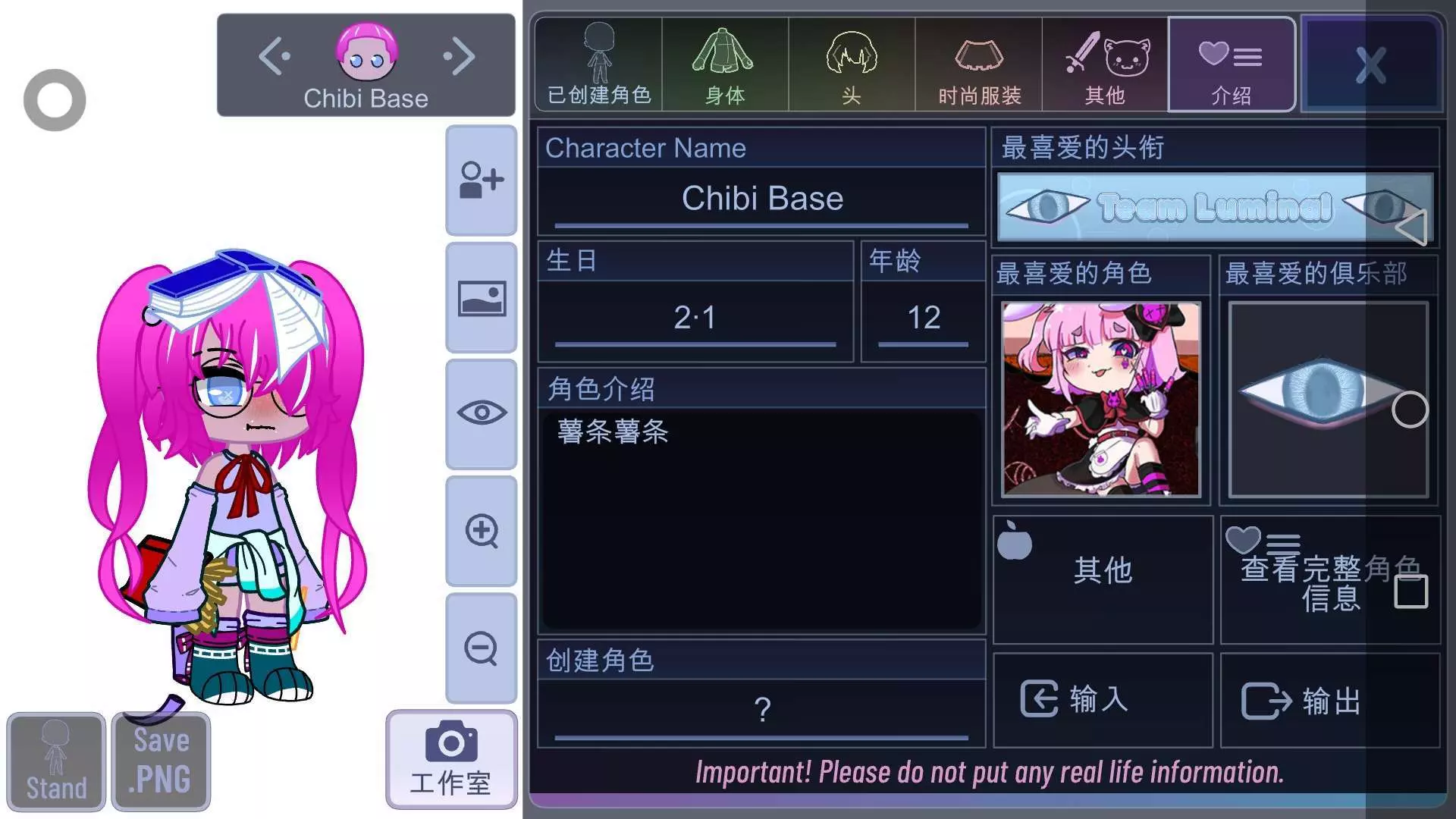The height and width of the screenshot is (819, 1456).
Task: Open the background image icon
Action: (481, 298)
